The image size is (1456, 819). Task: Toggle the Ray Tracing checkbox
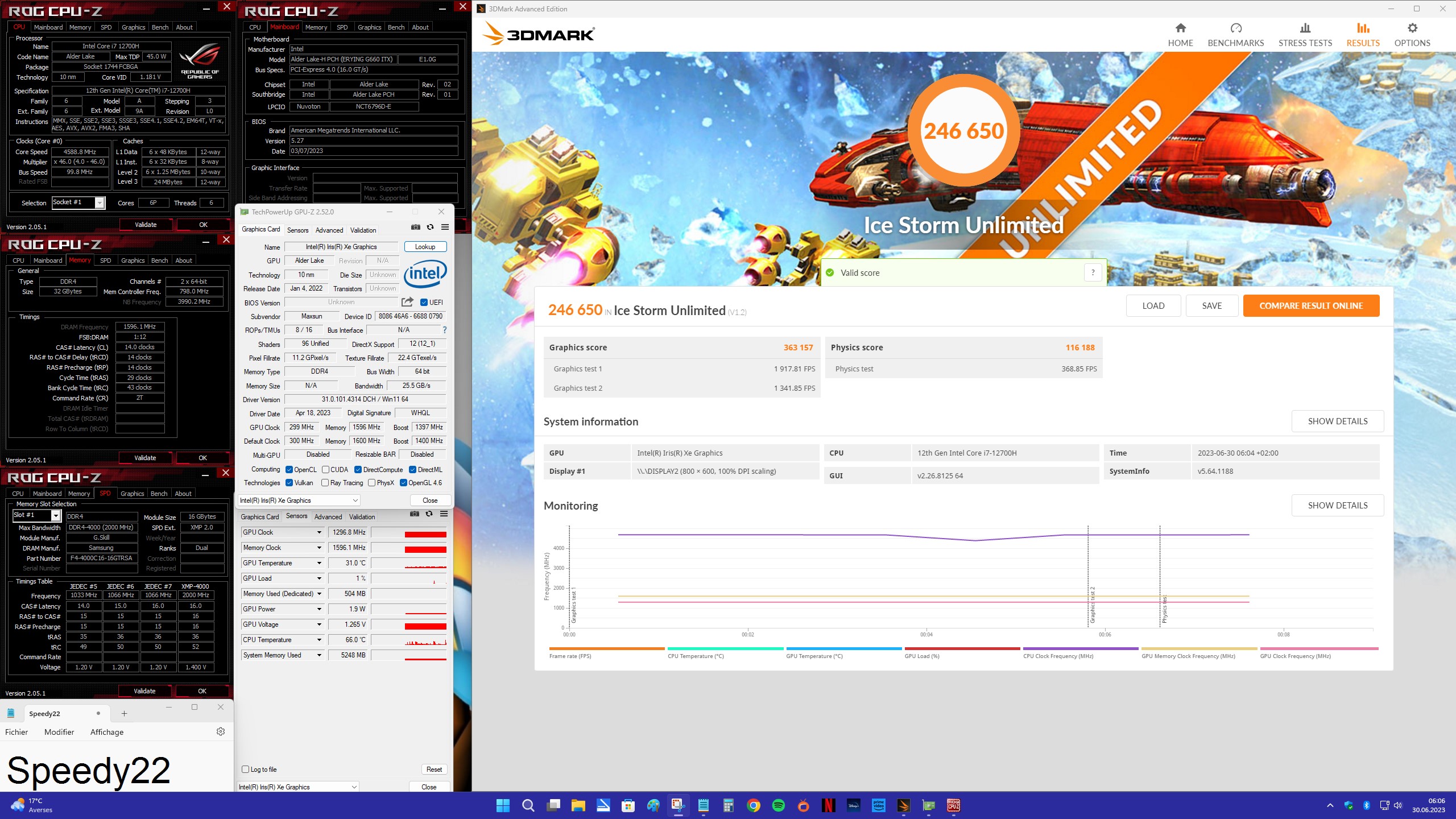(325, 482)
